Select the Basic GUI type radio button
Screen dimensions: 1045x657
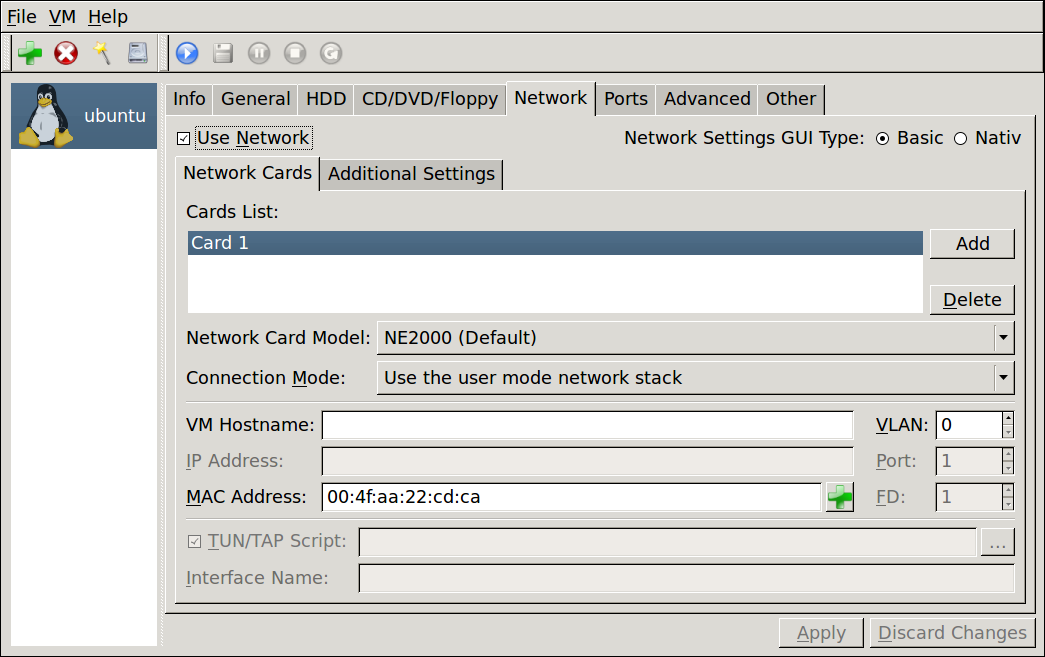pos(883,138)
